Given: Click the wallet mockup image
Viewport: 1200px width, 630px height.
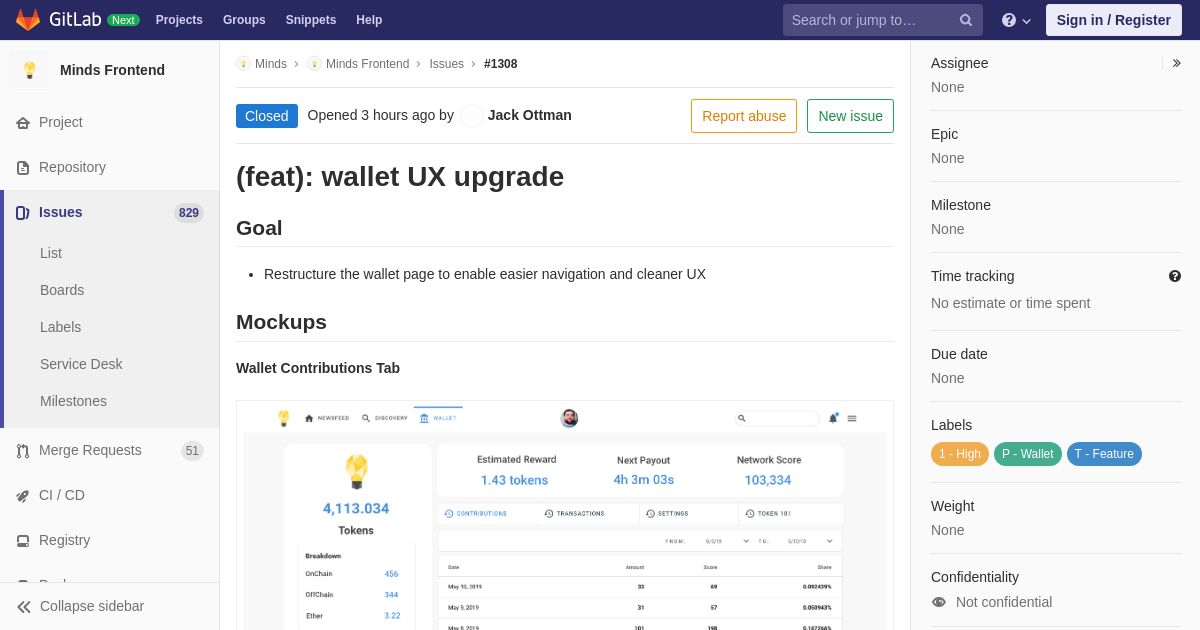Looking at the screenshot, I should 565,516.
